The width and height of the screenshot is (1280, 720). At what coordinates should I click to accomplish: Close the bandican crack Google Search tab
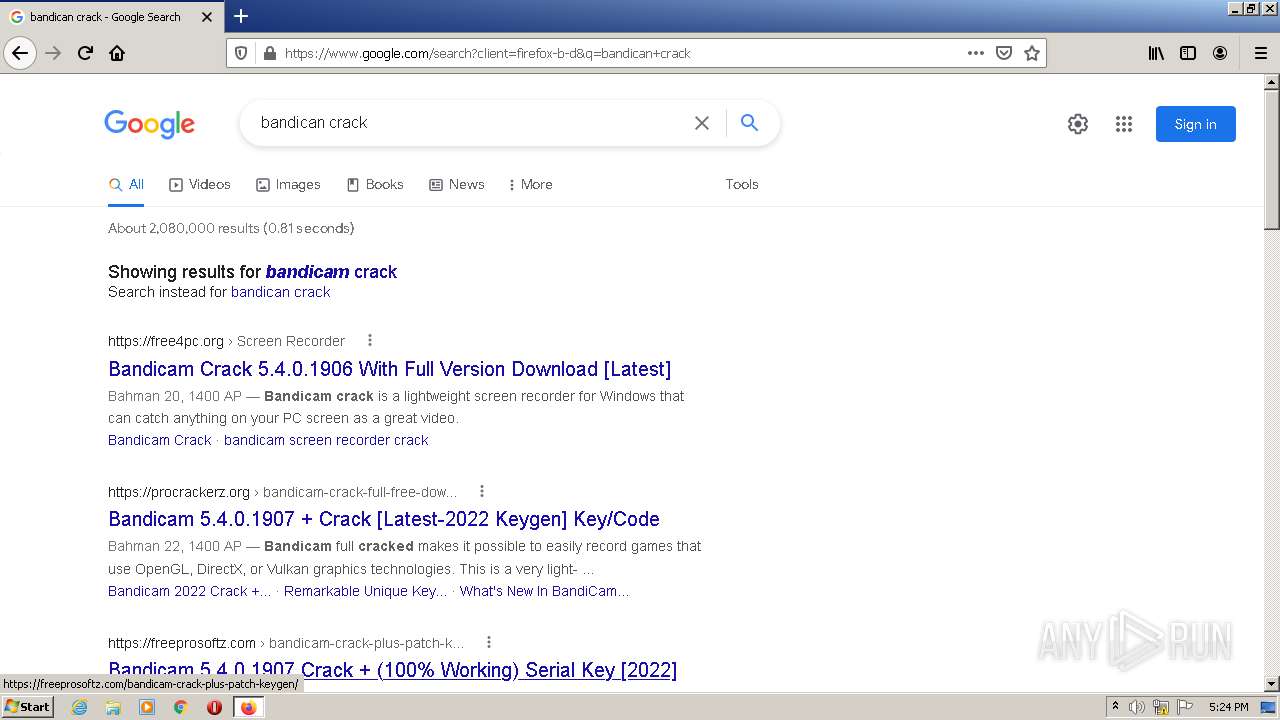(x=207, y=17)
